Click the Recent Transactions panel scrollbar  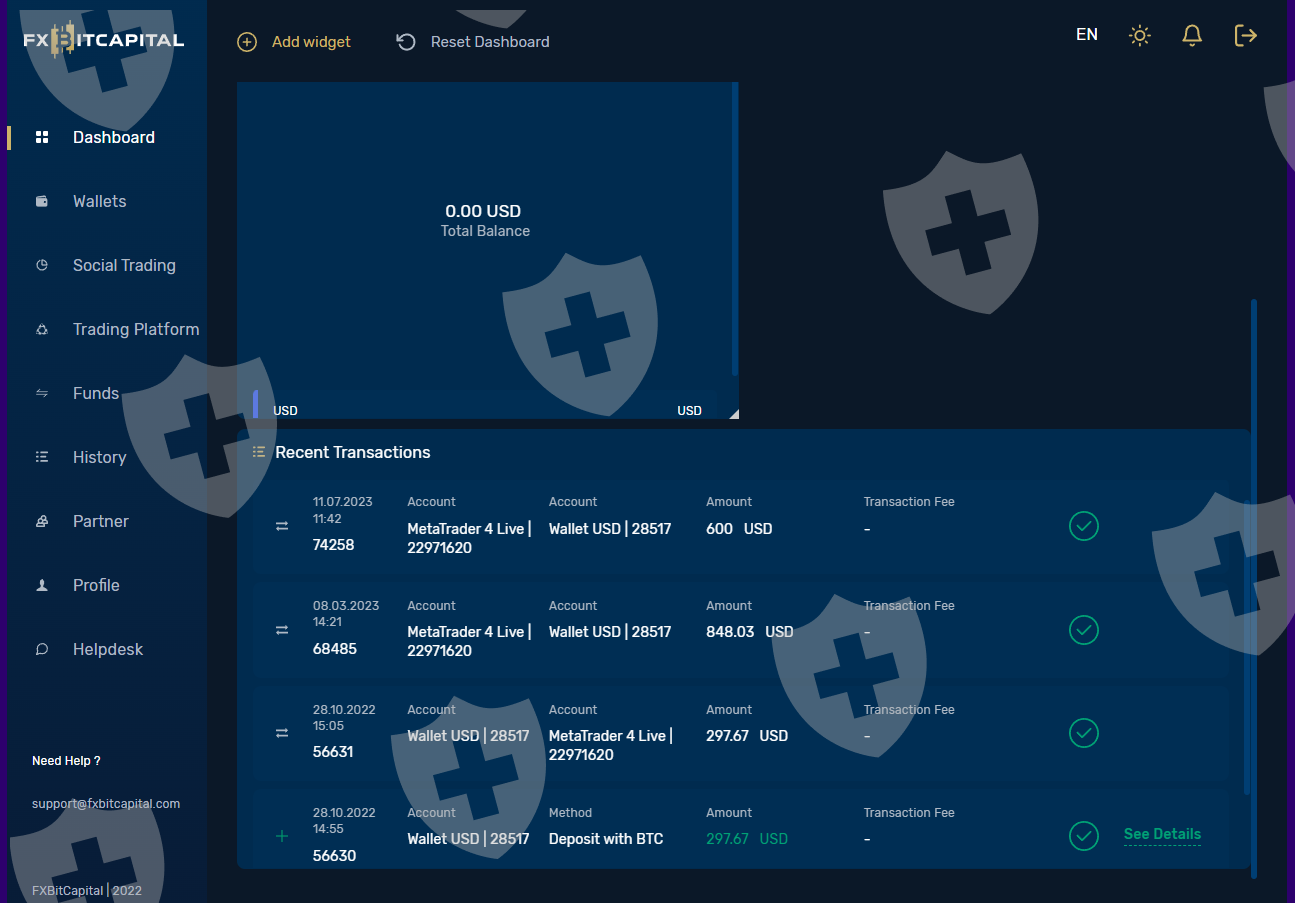coord(1246,640)
